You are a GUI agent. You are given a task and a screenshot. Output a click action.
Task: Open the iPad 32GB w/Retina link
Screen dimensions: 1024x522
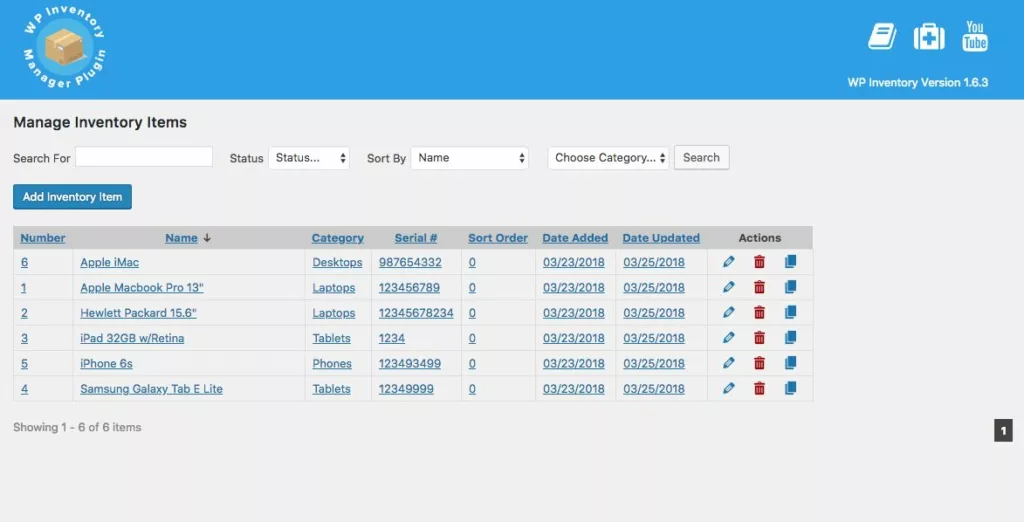tap(132, 338)
